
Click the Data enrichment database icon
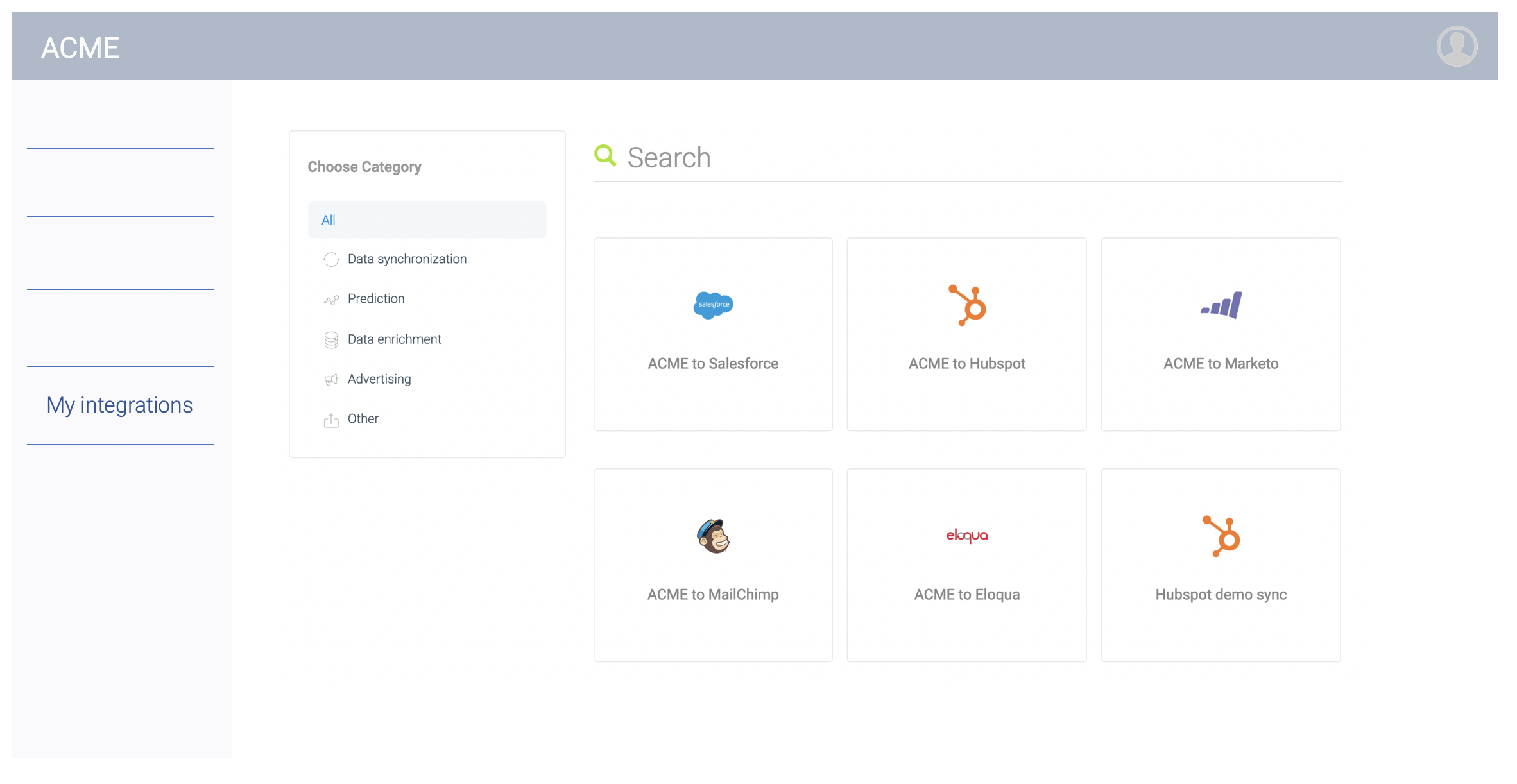(x=331, y=340)
